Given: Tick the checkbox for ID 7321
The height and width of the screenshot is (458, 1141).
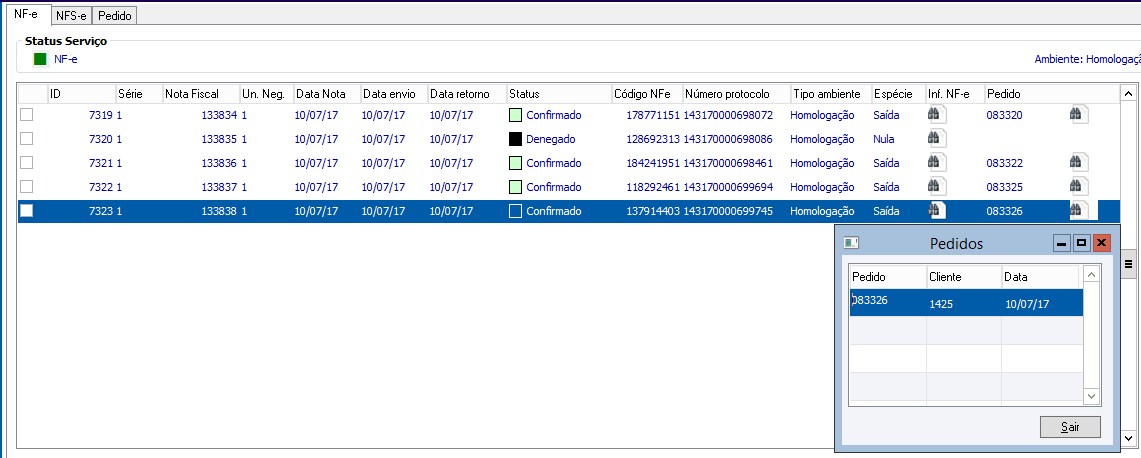Looking at the screenshot, I should click(x=26, y=162).
